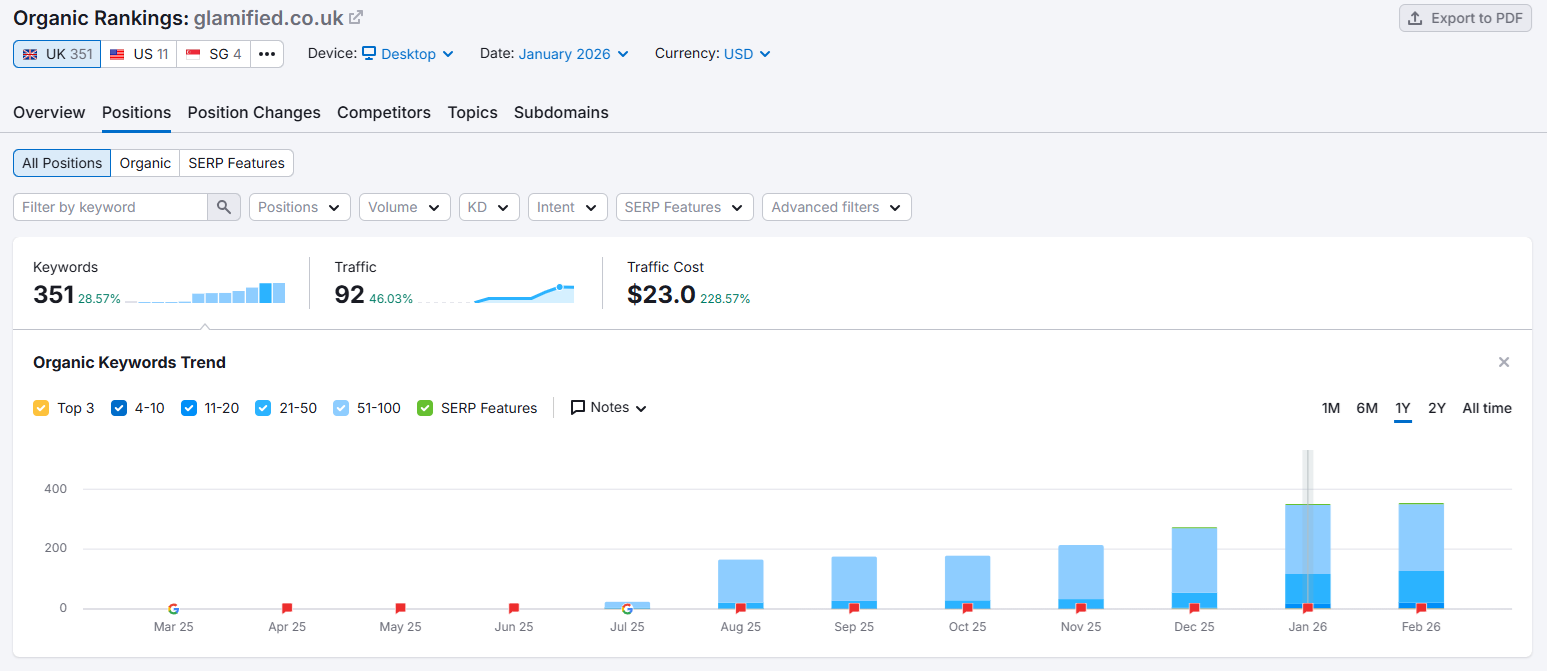Set chart range to 2Y
Image resolution: width=1547 pixels, height=671 pixels.
pyautogui.click(x=1437, y=408)
